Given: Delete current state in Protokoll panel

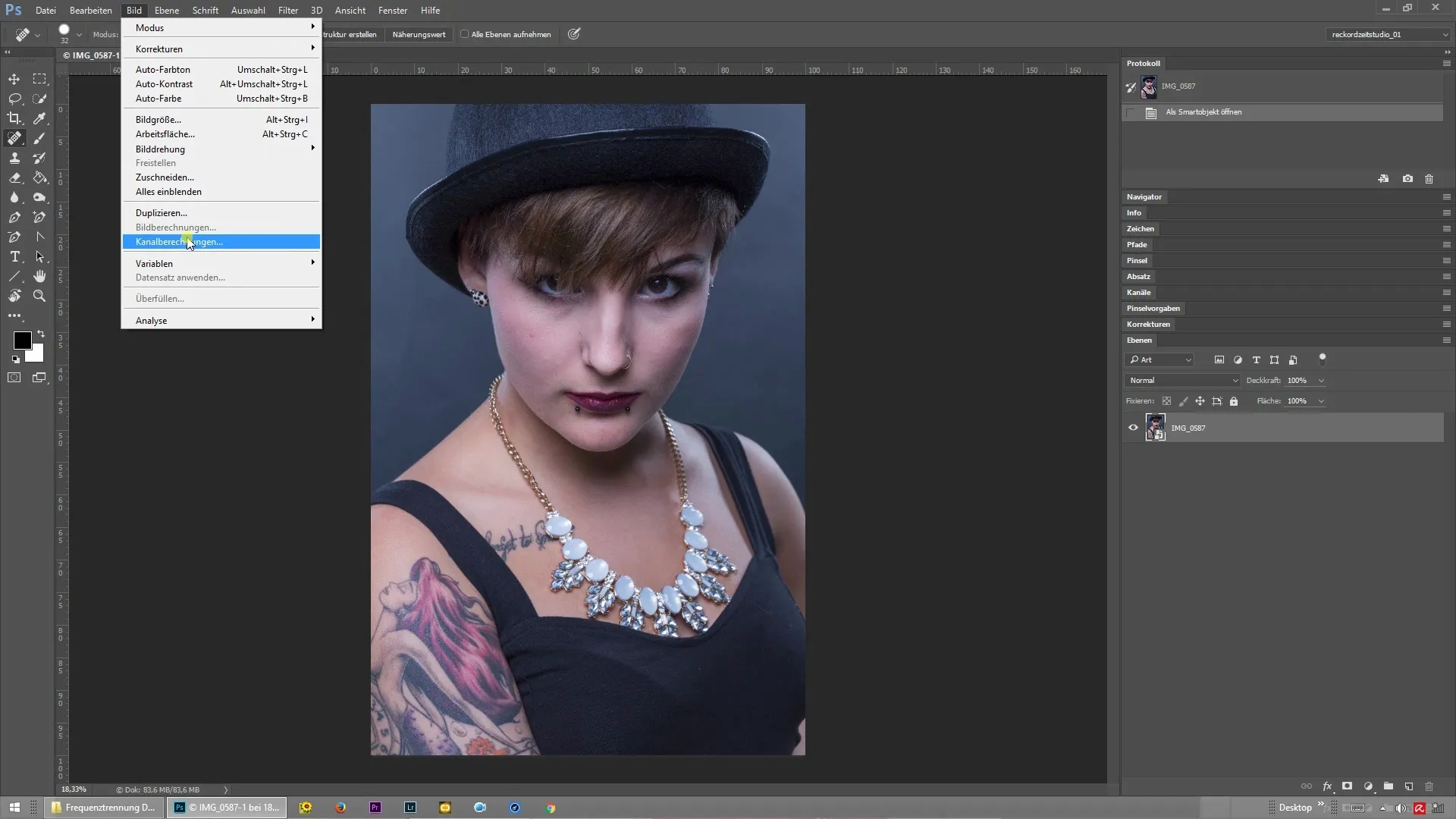Looking at the screenshot, I should (1429, 179).
